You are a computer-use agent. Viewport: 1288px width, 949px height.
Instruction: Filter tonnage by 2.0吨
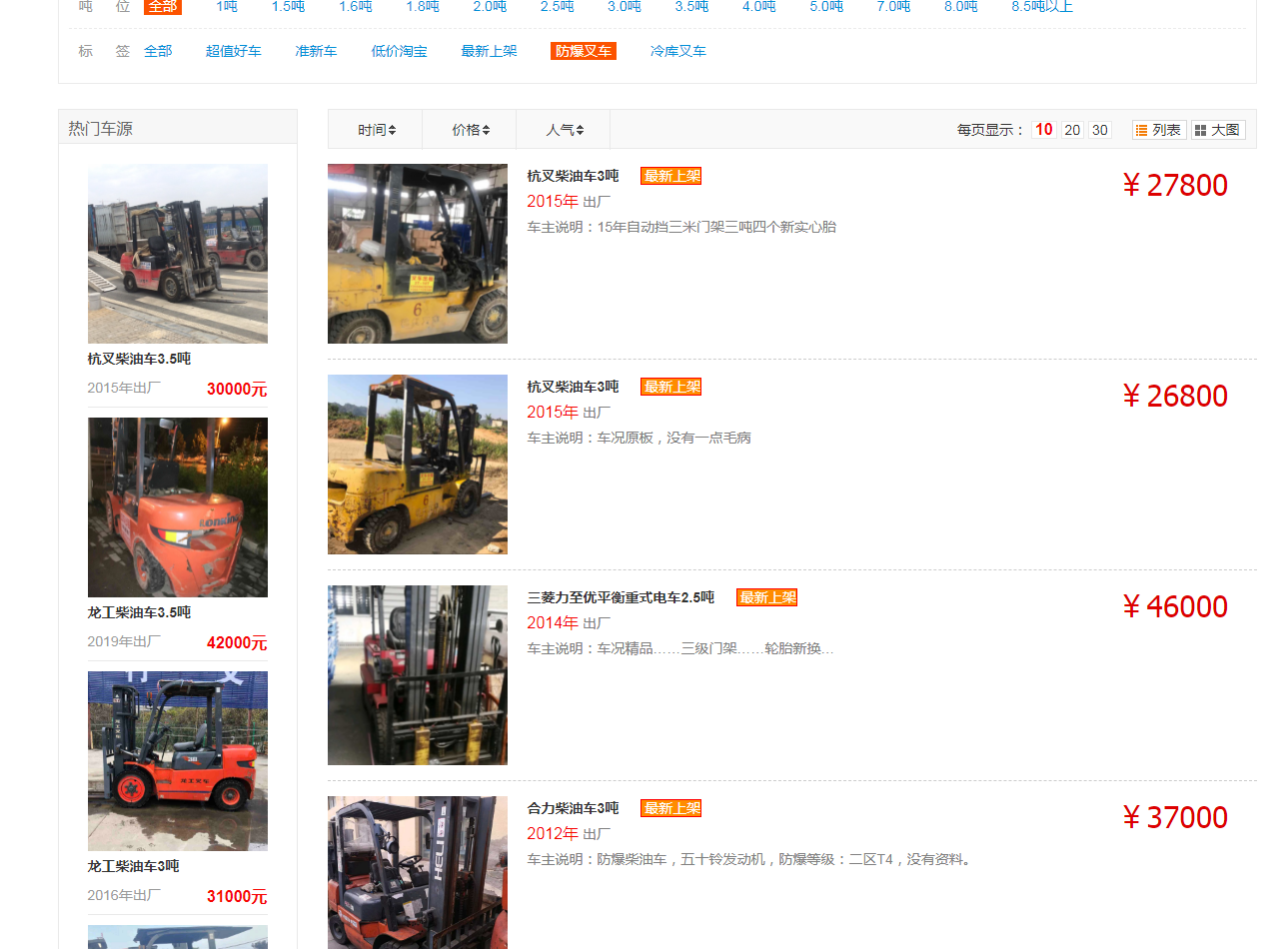pyautogui.click(x=490, y=6)
